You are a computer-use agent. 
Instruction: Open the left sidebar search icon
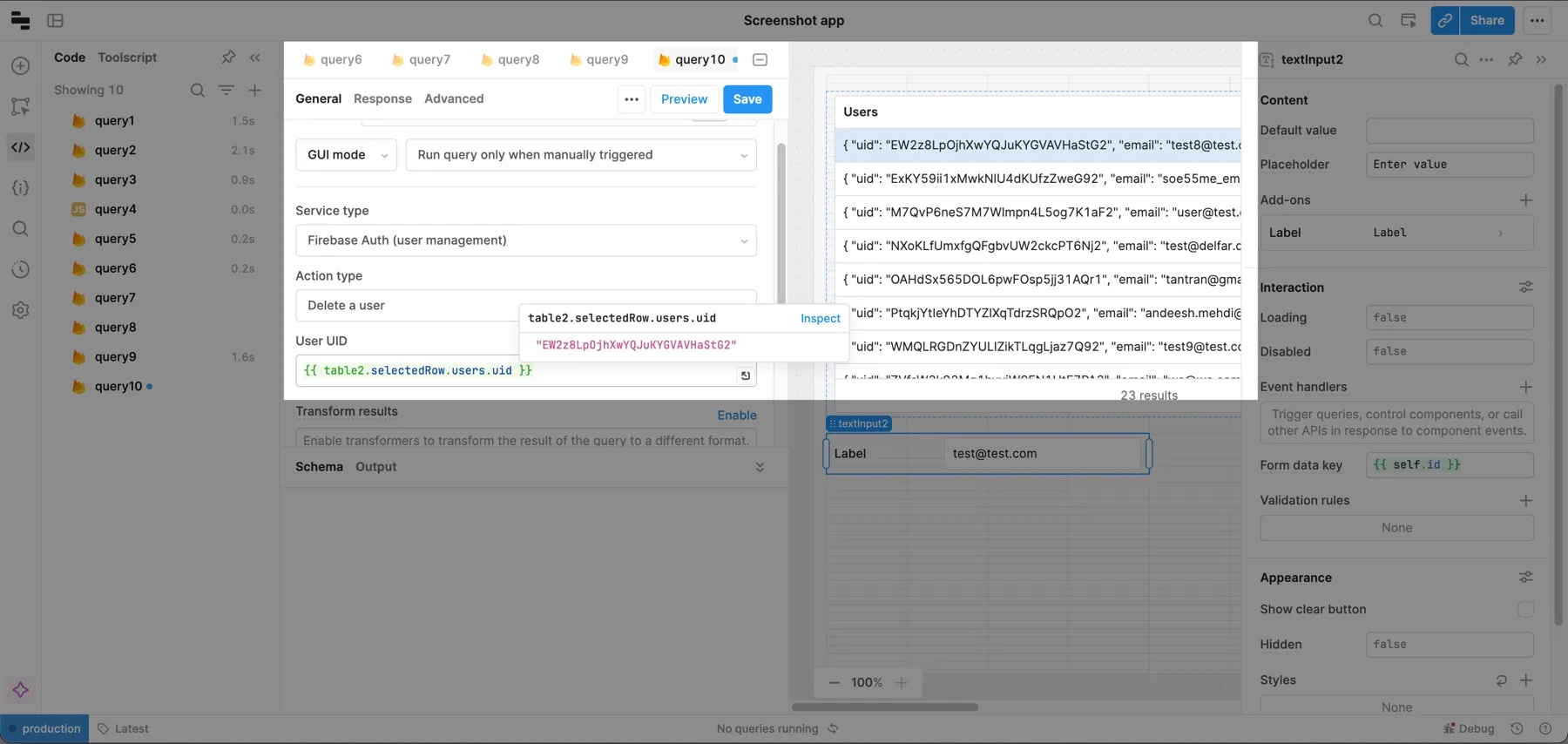point(21,229)
